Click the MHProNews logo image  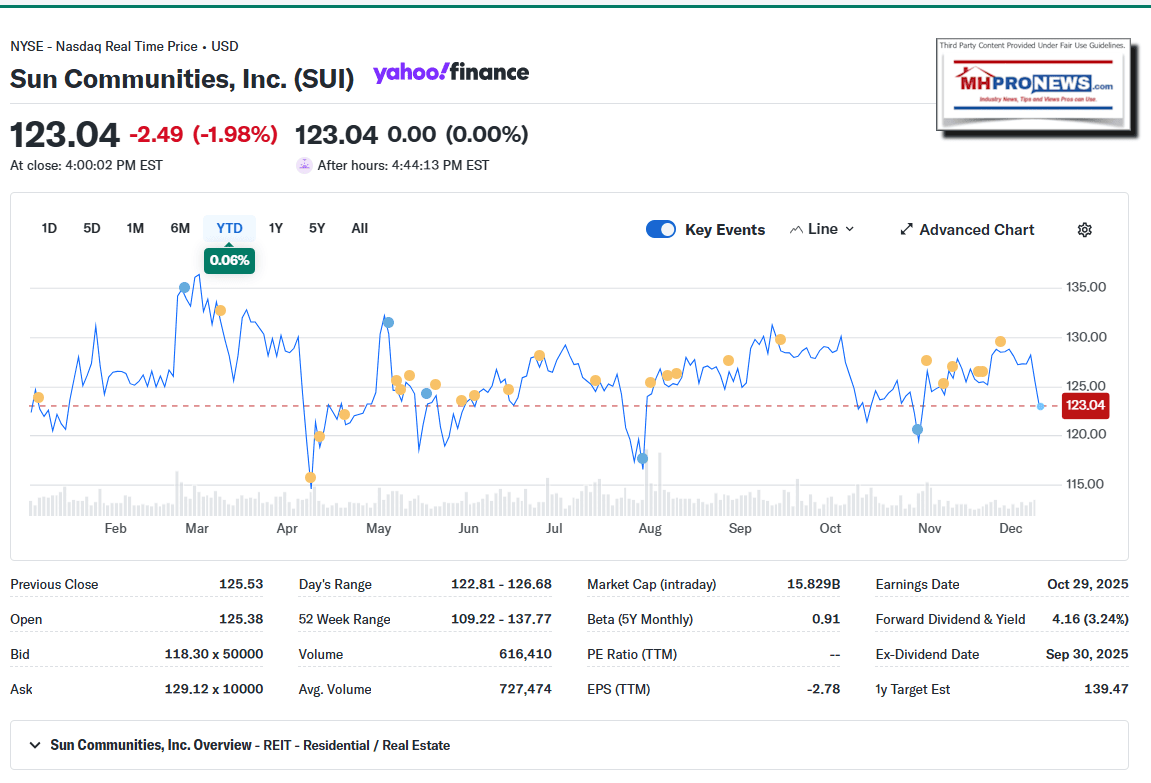1034,84
